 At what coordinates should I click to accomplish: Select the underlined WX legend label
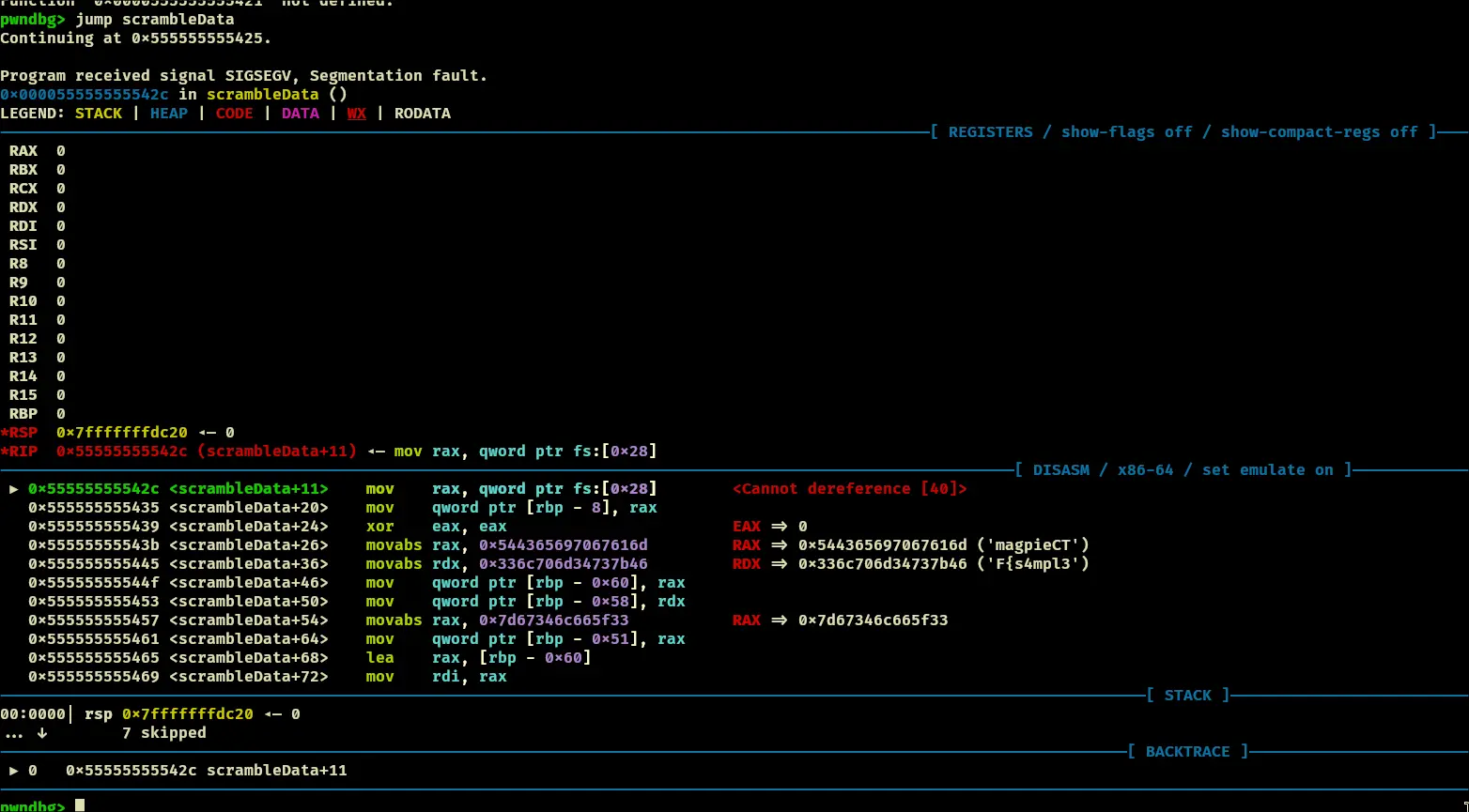356,114
